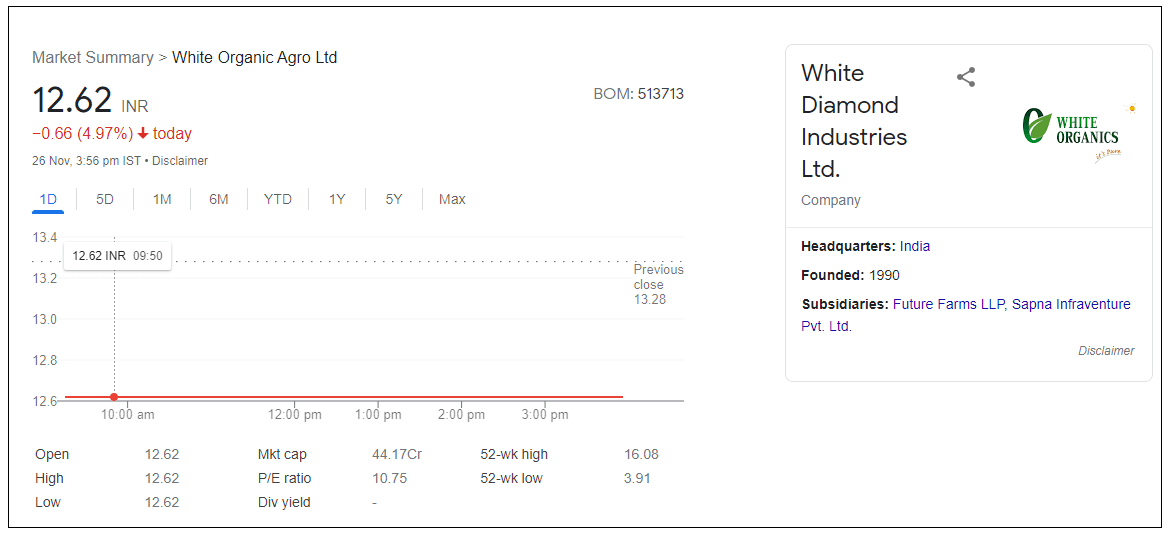The image size is (1169, 536).
Task: Select YTD time range
Action: pos(278,199)
